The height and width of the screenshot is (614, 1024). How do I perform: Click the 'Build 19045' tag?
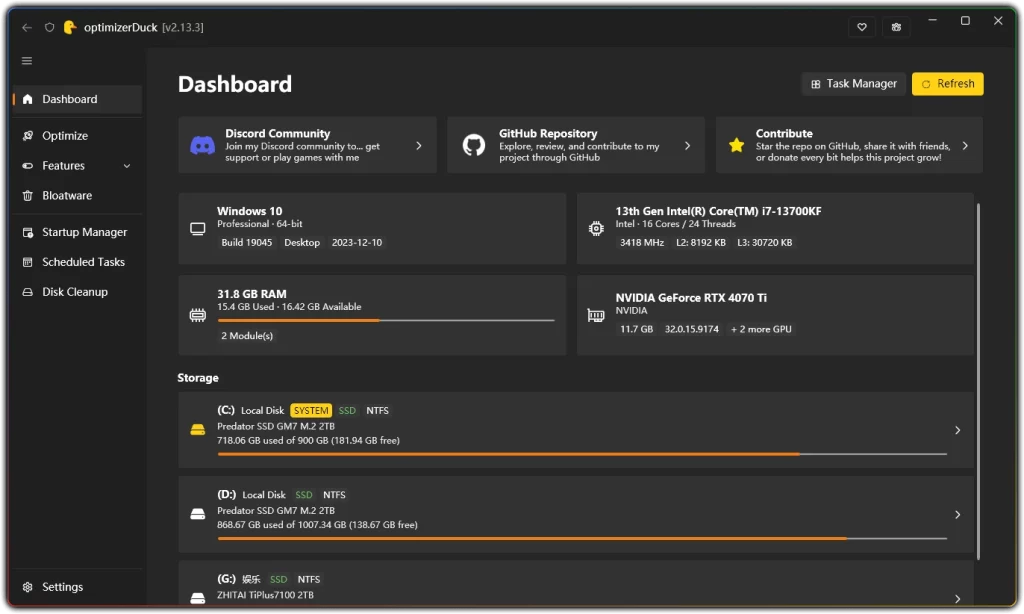(x=246, y=242)
